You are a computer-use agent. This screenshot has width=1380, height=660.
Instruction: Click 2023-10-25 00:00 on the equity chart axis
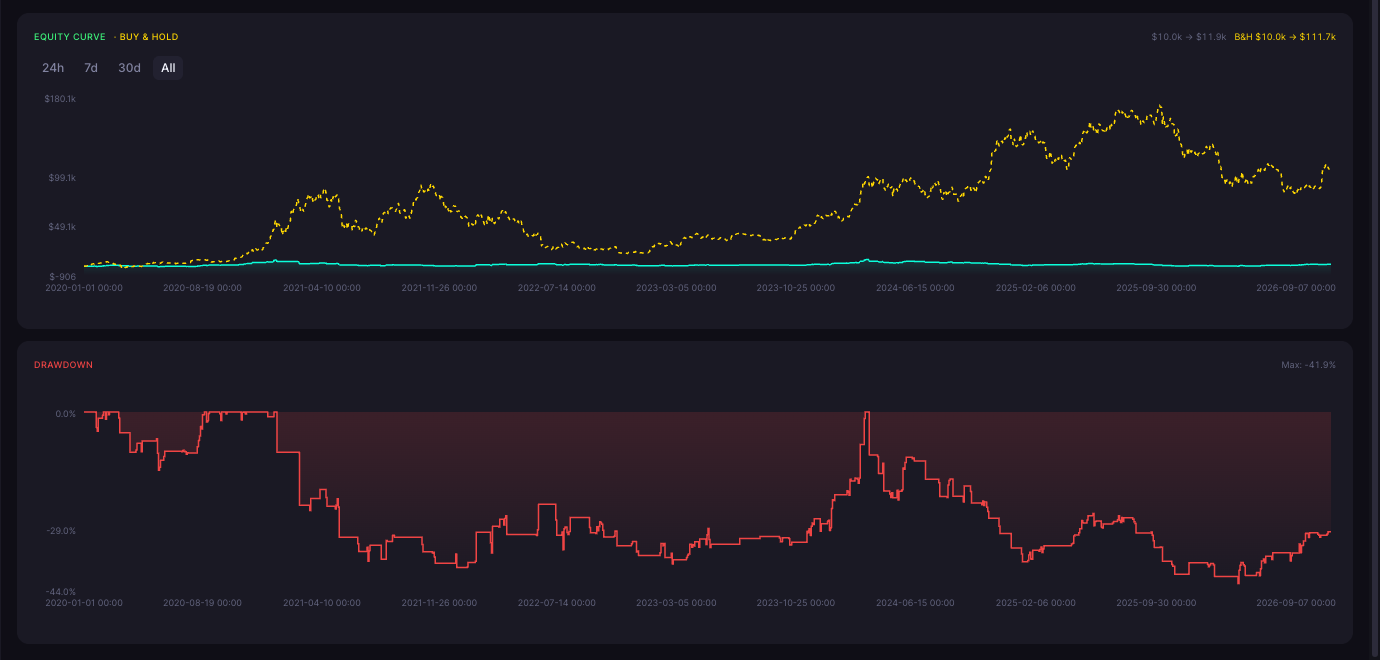point(796,288)
